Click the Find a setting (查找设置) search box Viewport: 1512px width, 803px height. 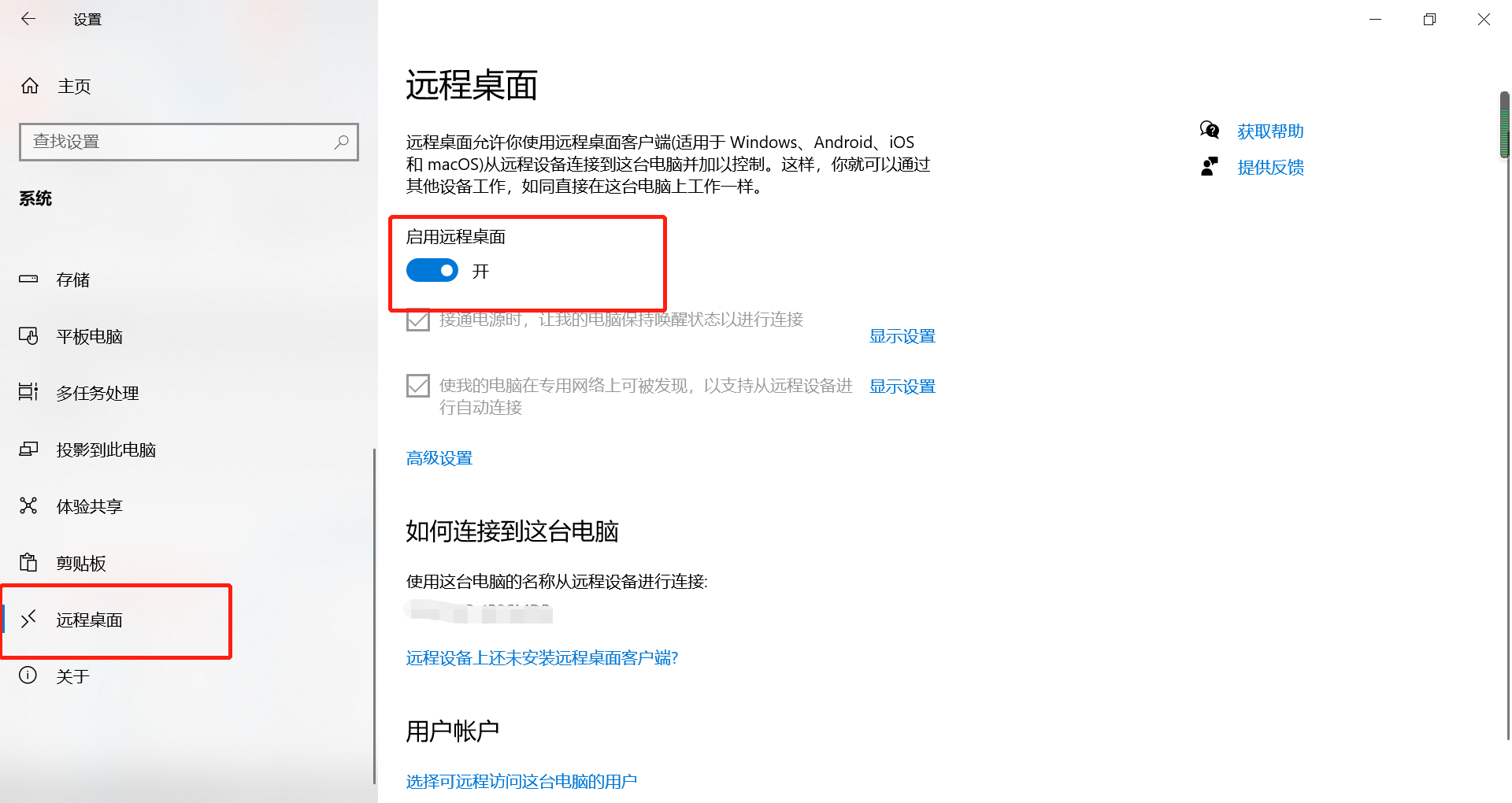[189, 142]
